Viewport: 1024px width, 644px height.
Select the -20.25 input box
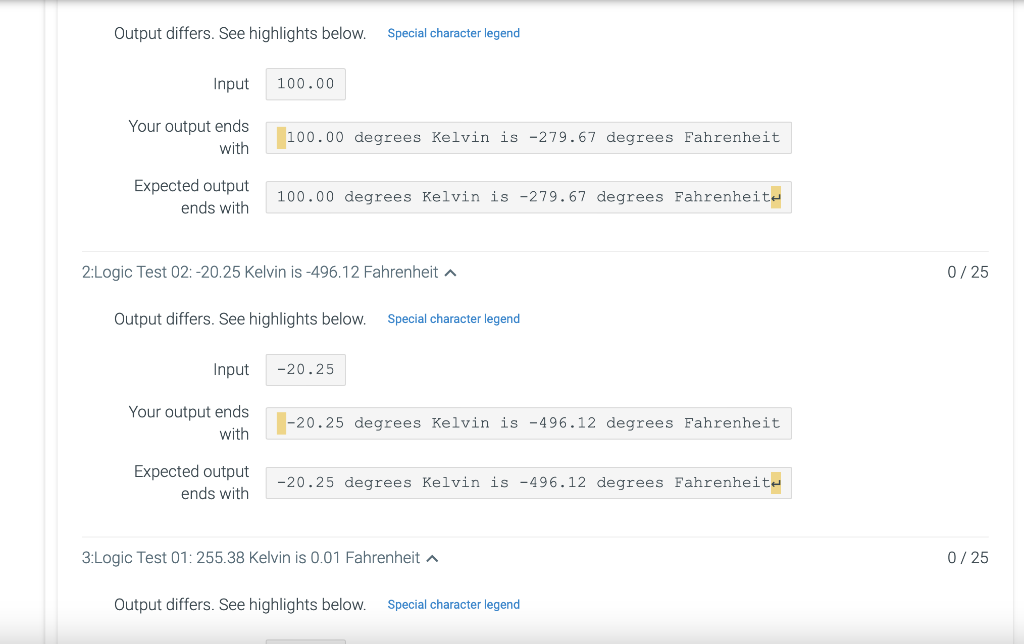[x=306, y=370]
